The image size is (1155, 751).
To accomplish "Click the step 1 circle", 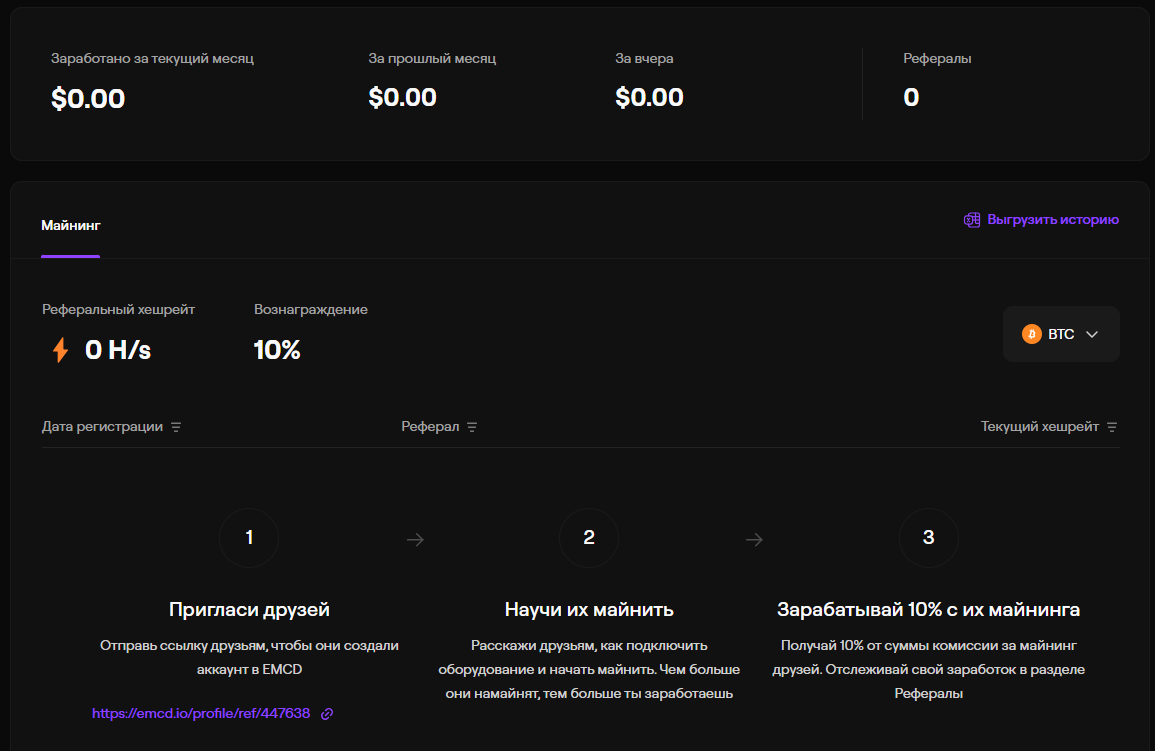I will click(249, 538).
